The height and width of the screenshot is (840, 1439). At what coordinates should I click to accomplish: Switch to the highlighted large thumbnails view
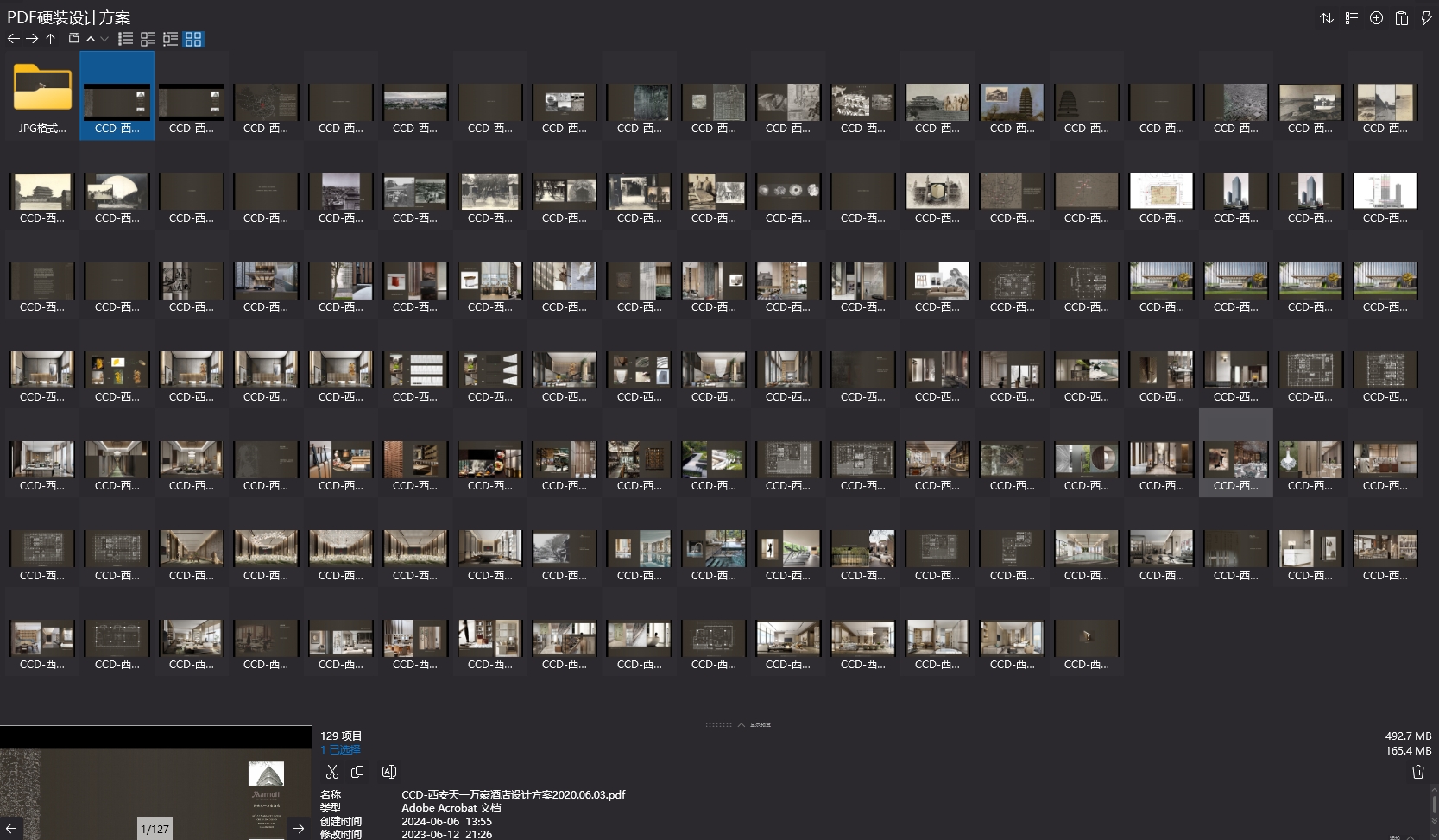point(193,39)
